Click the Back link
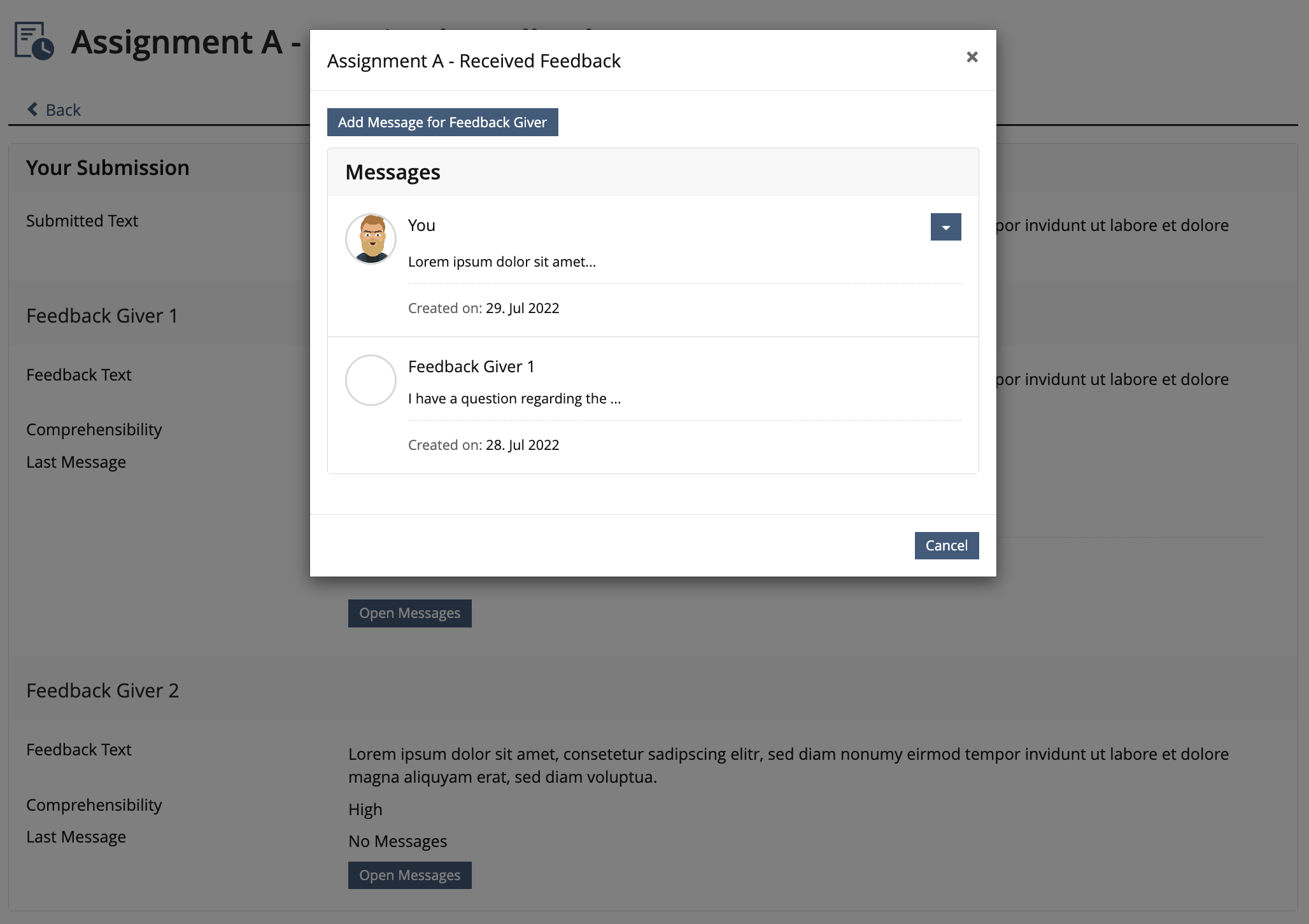Viewport: 1309px width, 924px height. click(63, 110)
